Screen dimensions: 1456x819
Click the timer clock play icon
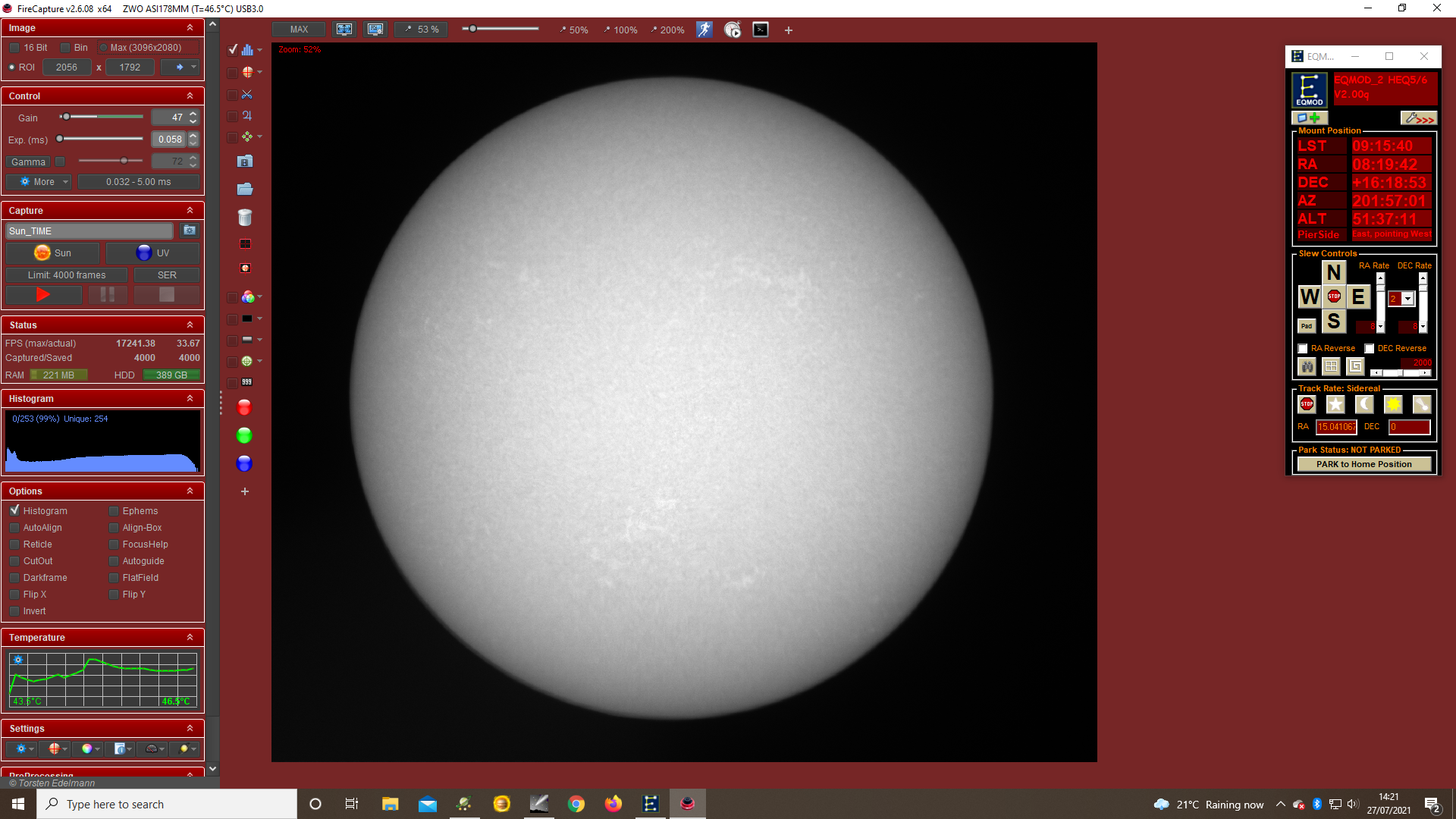click(733, 30)
